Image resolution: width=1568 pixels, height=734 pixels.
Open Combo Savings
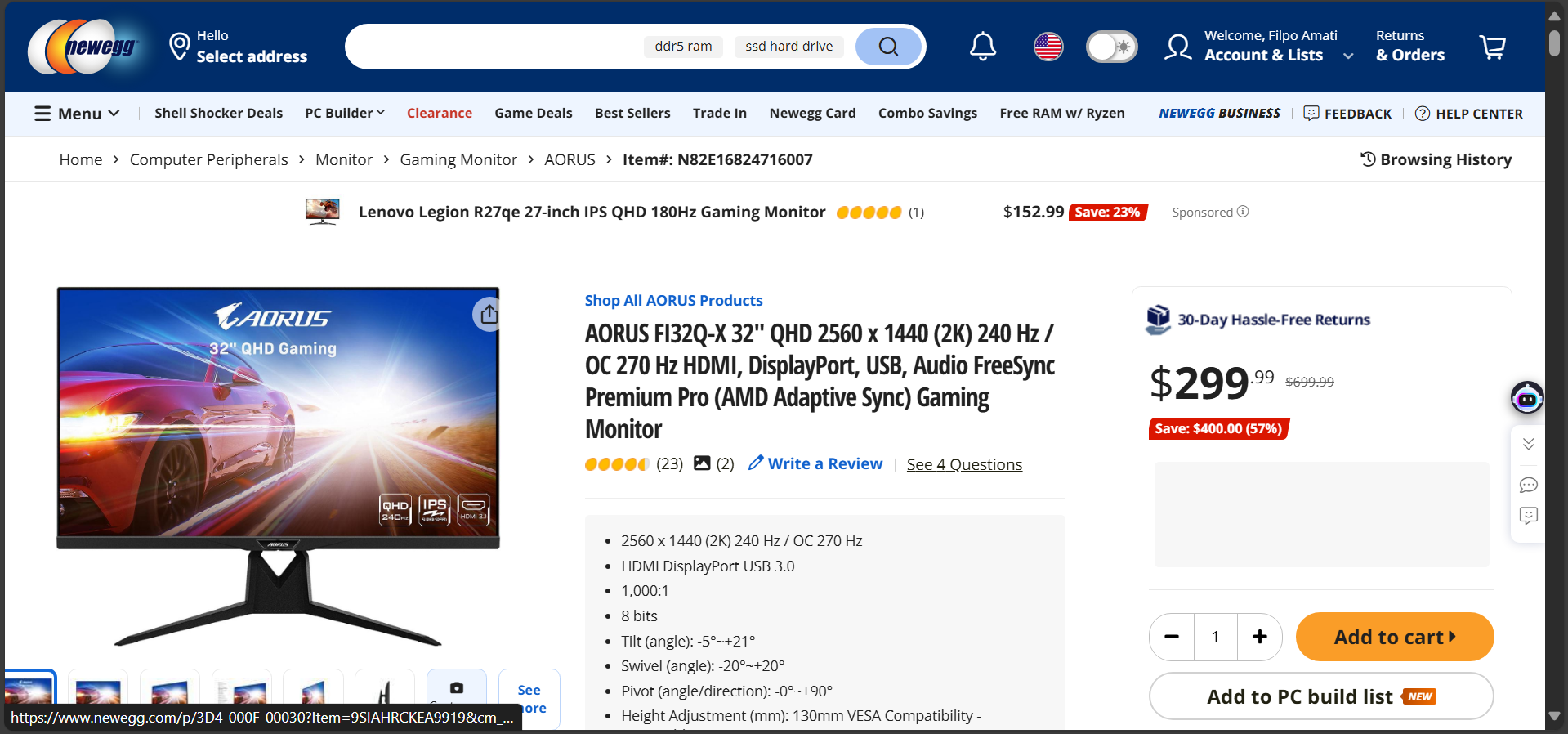(x=927, y=113)
